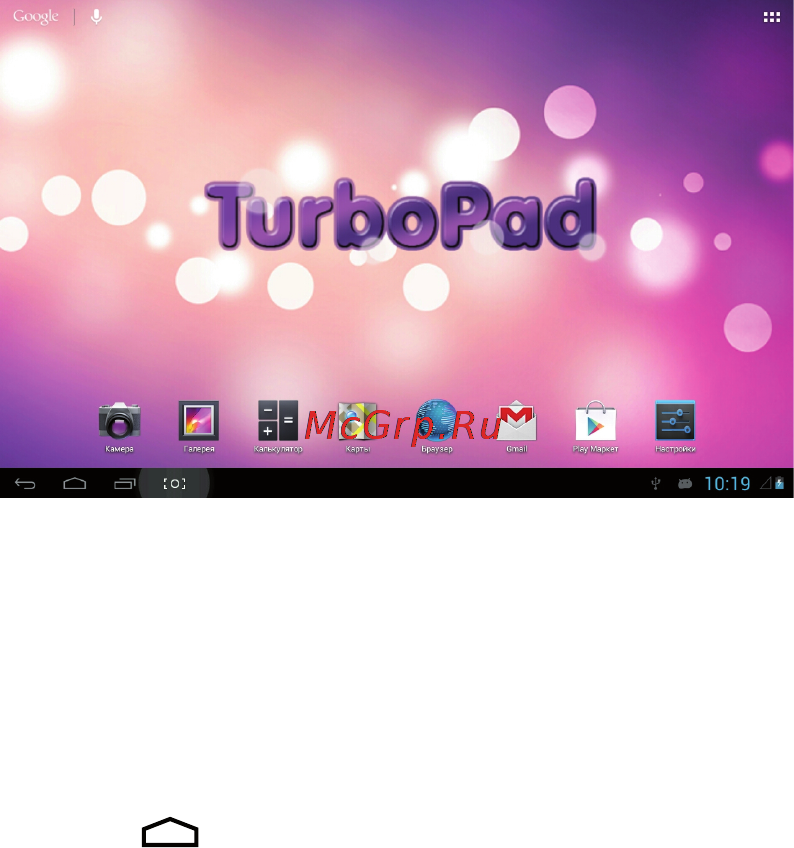Open the Play Маркет store
This screenshot has width=794, height=848.
596,426
